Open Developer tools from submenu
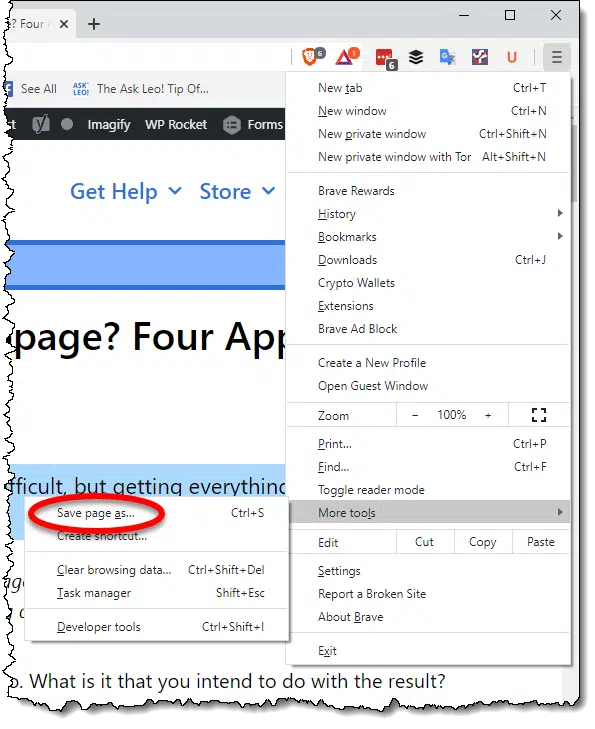Image resolution: width=595 pixels, height=729 pixels. click(157, 627)
